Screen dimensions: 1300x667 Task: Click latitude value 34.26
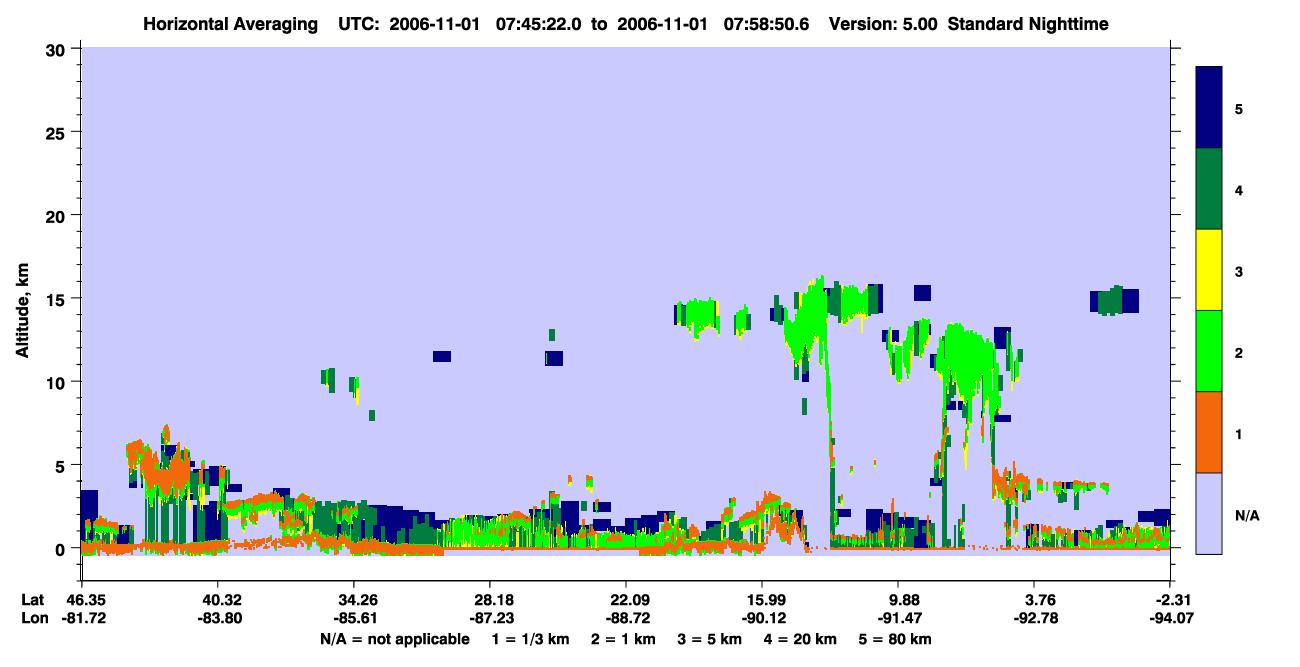click(353, 600)
